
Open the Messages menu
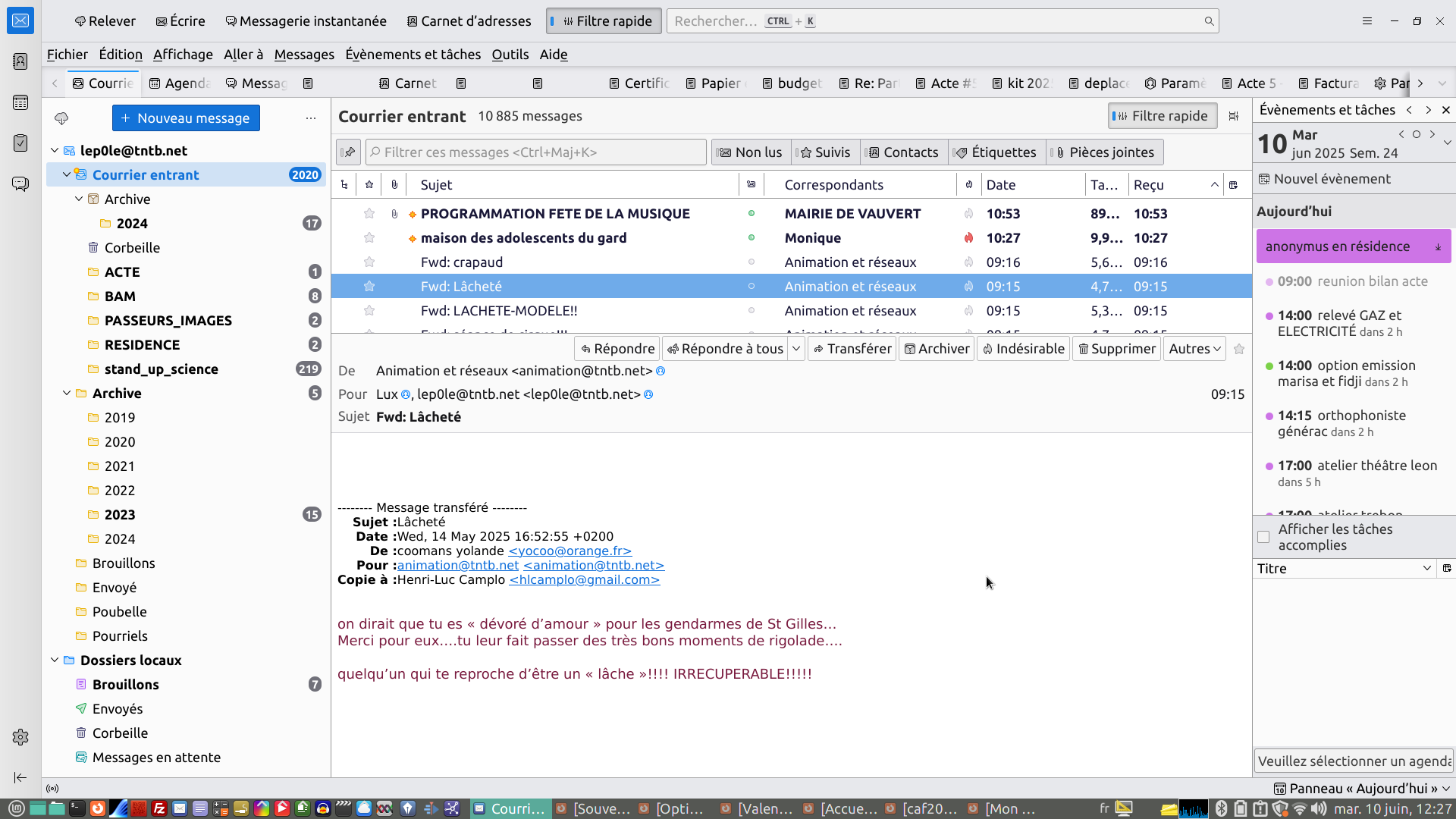[x=303, y=55]
